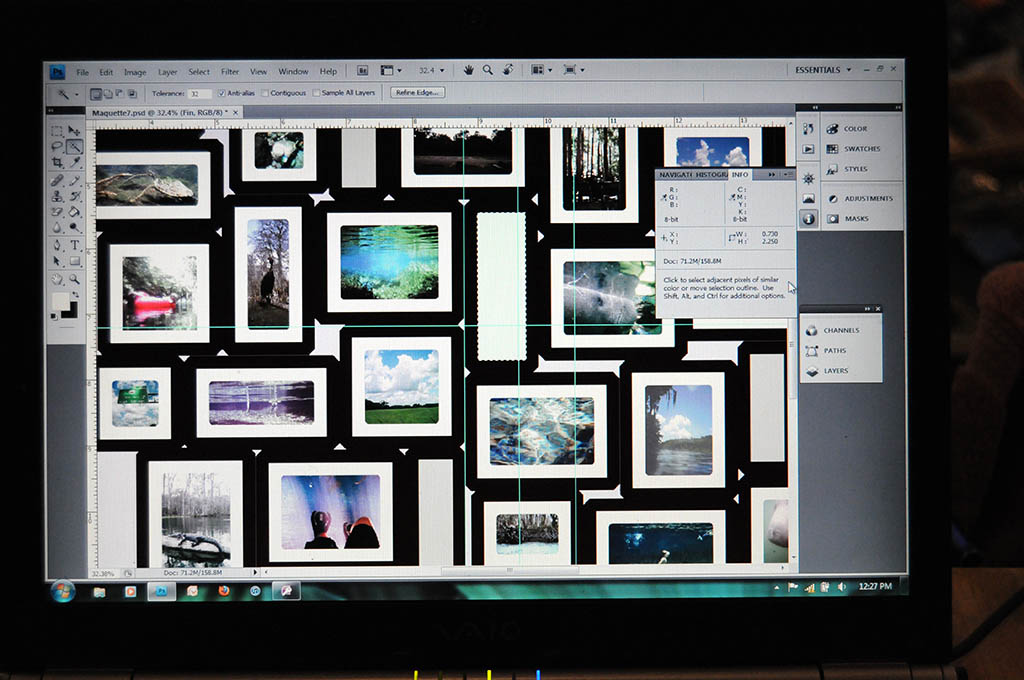Launch Adobe Bridge from the application bar
1024x680 pixels.
[x=362, y=71]
